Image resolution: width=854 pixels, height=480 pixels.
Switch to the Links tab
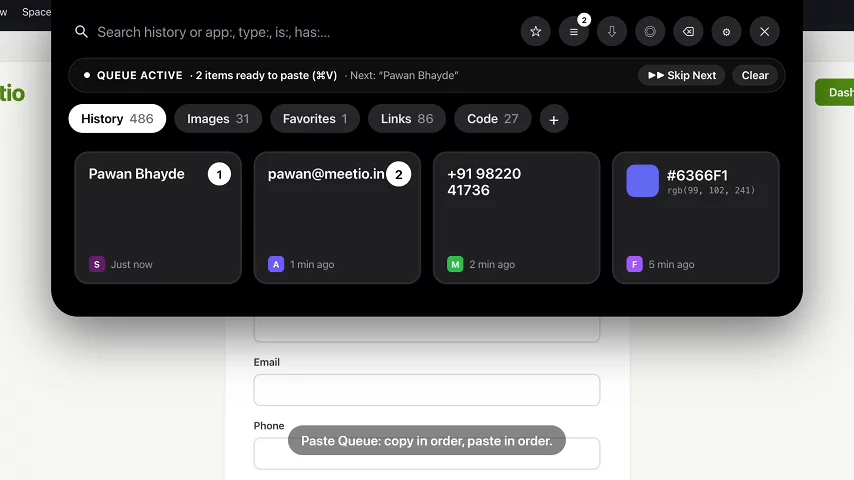point(407,118)
